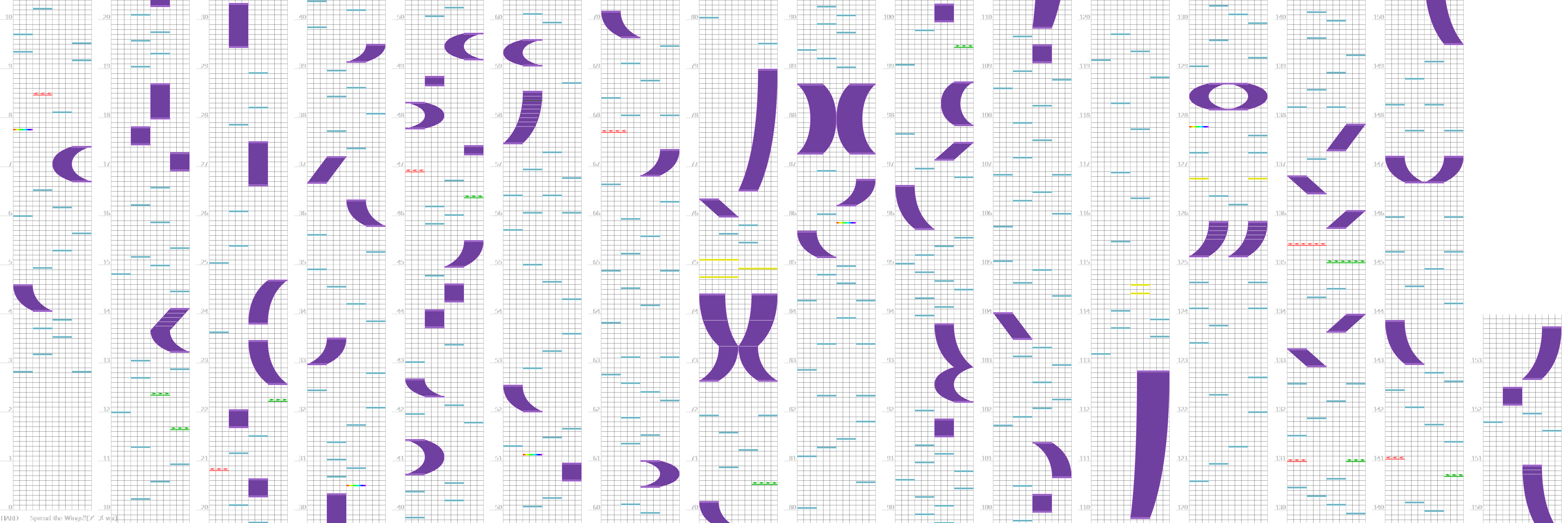Click the rainbow note in measure 30
This screenshot has height=523, width=1568.
(x=356, y=485)
